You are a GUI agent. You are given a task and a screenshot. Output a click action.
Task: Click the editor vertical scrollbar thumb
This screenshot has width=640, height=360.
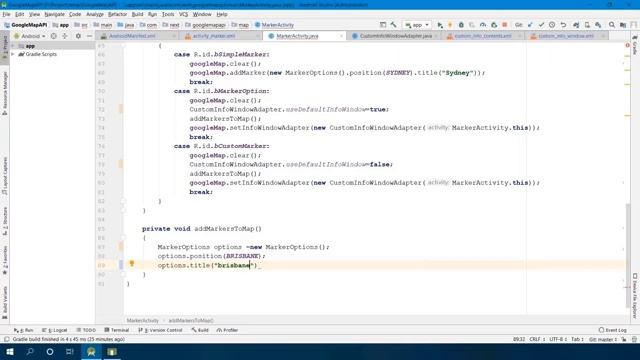click(628, 255)
